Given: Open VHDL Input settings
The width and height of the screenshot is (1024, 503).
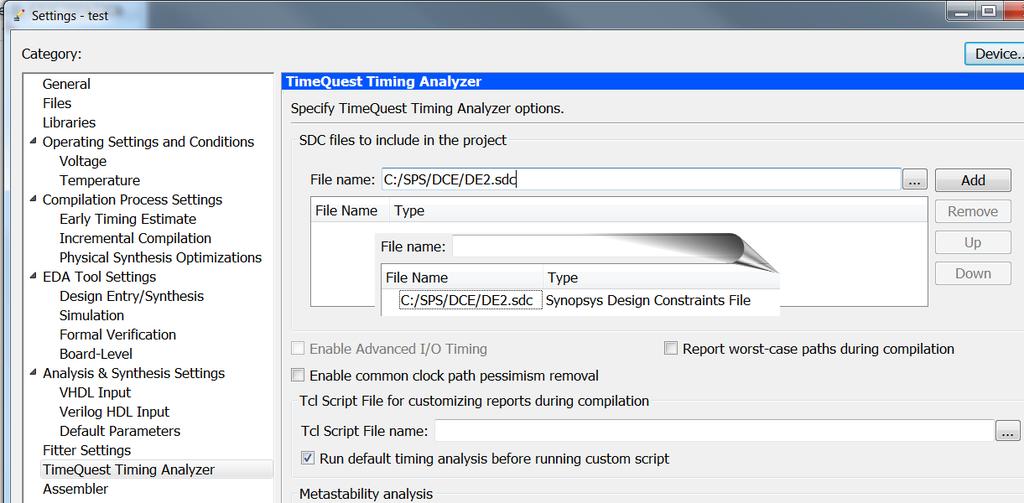Looking at the screenshot, I should click(95, 392).
